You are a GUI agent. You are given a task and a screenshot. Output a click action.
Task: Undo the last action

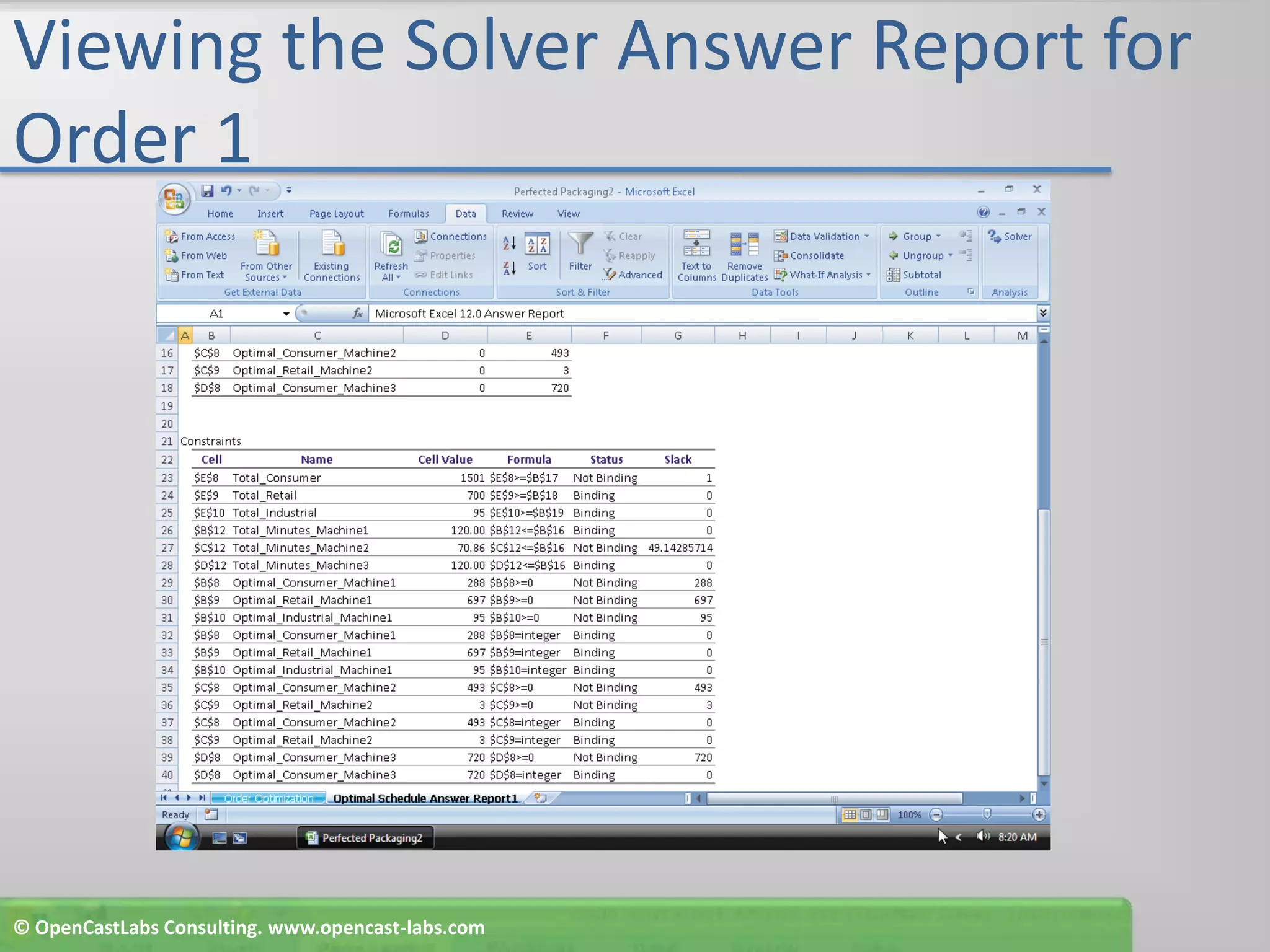226,191
